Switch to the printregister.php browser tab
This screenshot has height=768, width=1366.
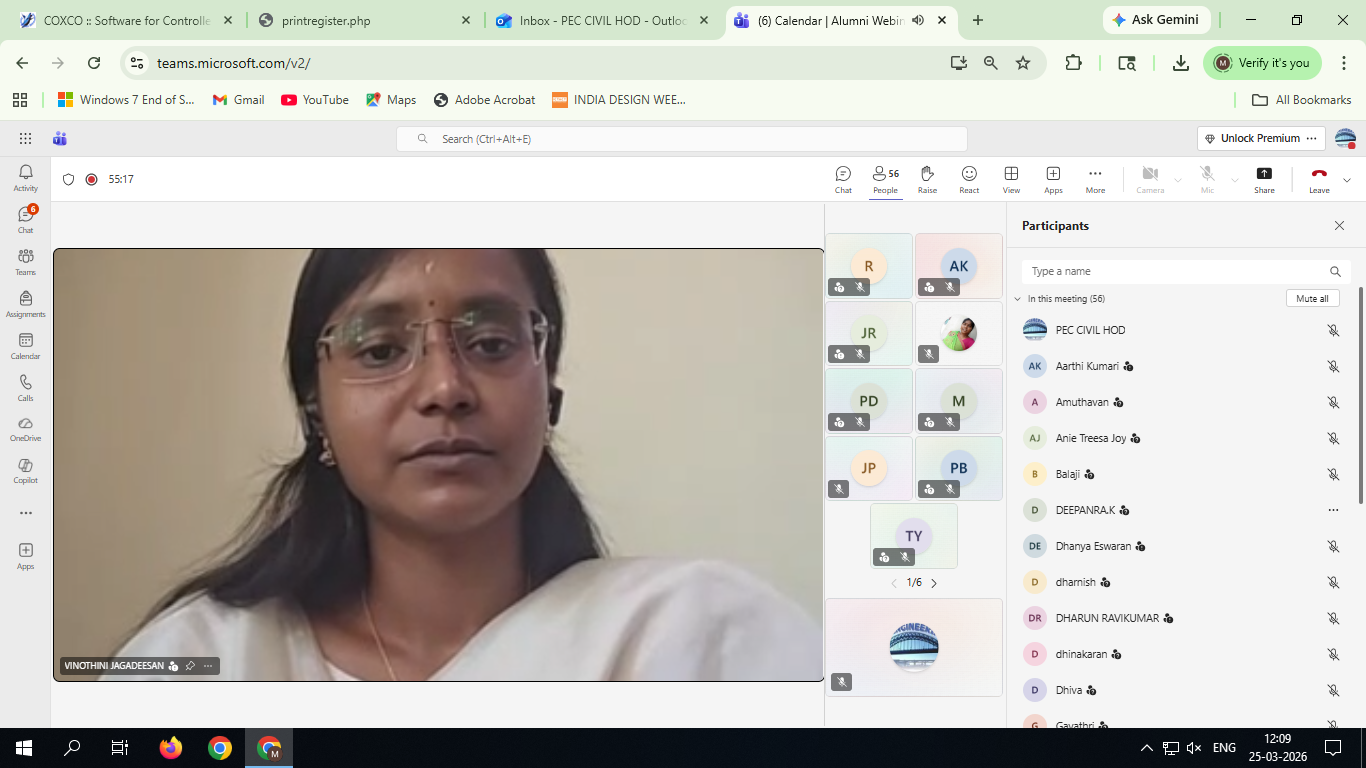click(x=365, y=20)
